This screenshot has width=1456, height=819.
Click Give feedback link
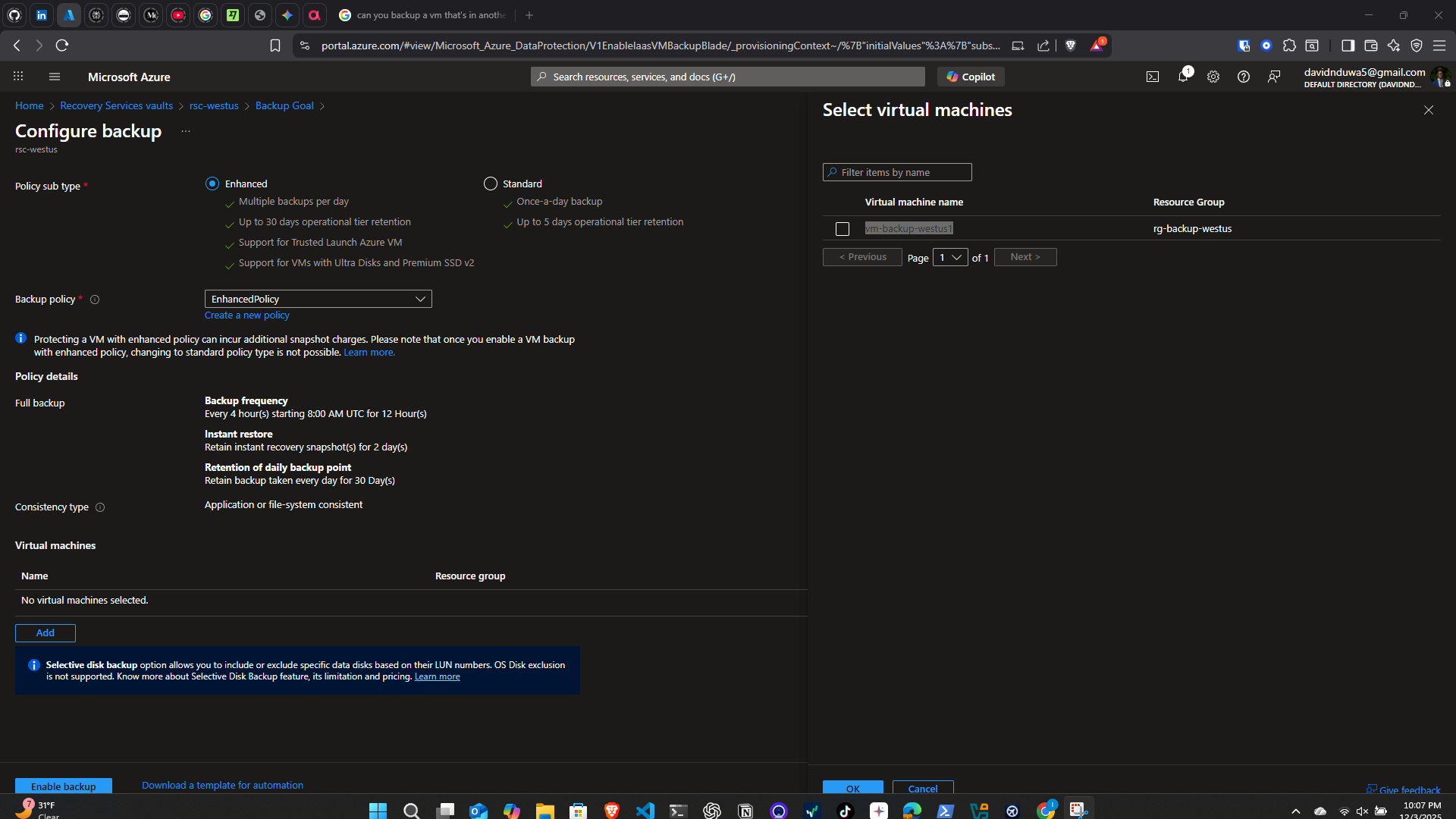pyautogui.click(x=1403, y=789)
